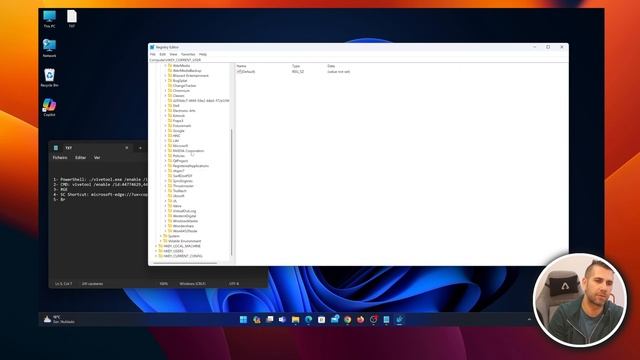
Task: Expand the Google key
Action: coord(166,131)
